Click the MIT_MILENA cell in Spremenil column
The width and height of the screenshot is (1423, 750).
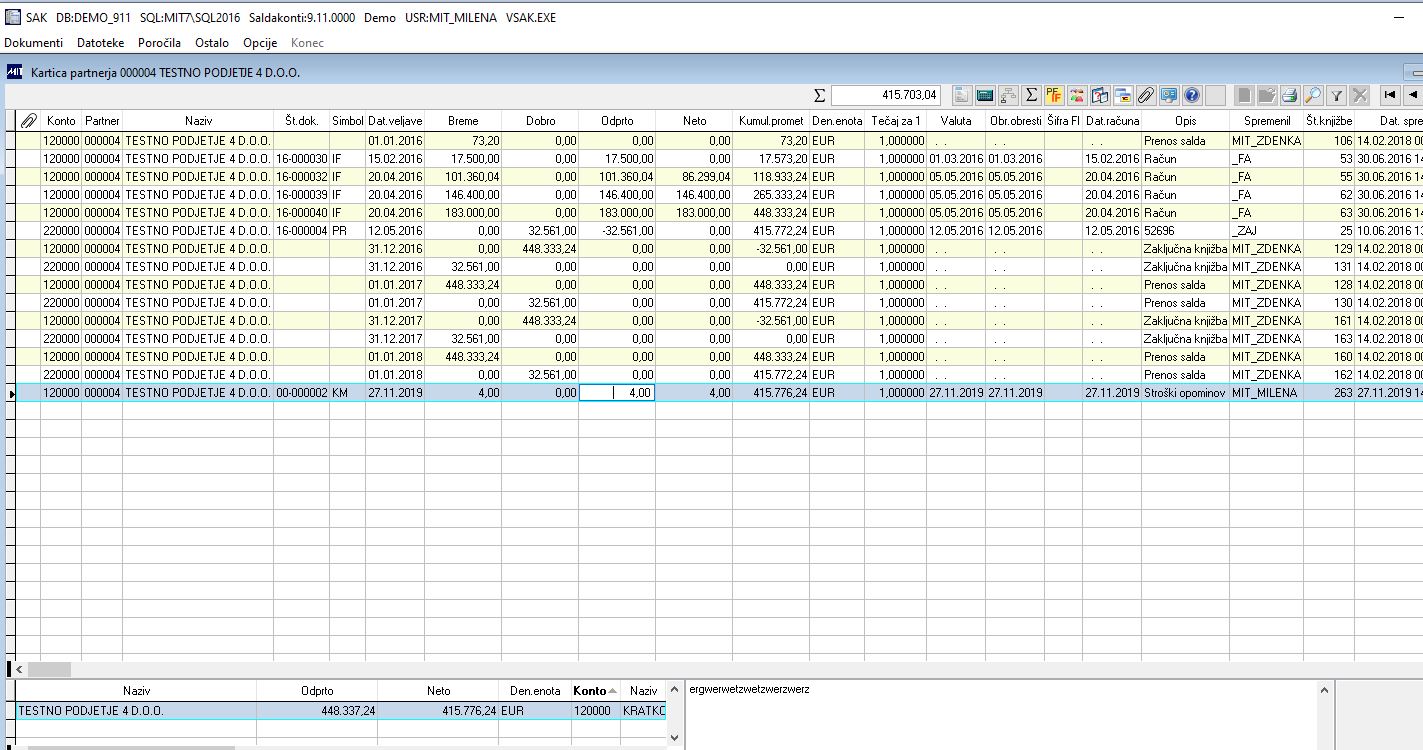[1266, 393]
